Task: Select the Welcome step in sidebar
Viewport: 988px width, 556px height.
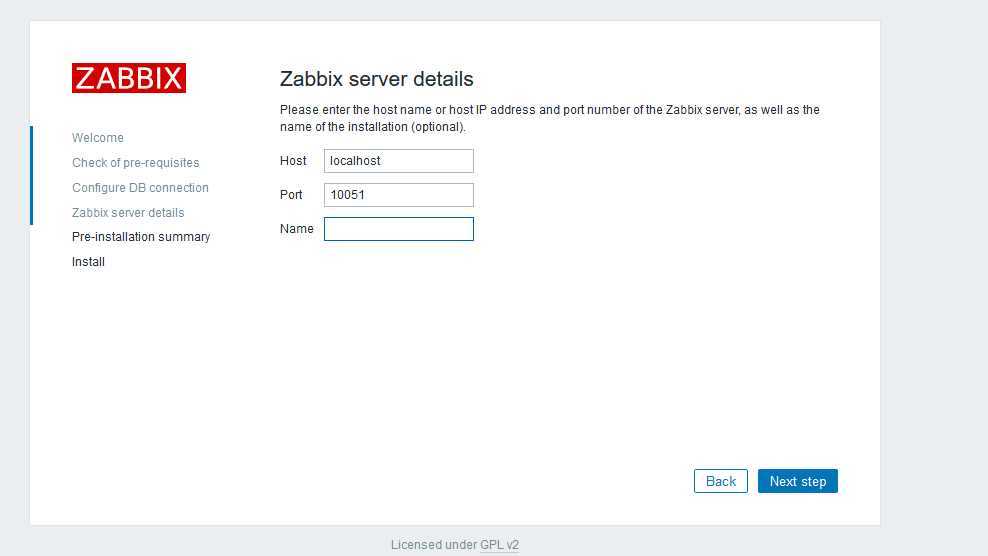Action: pyautogui.click(x=98, y=137)
